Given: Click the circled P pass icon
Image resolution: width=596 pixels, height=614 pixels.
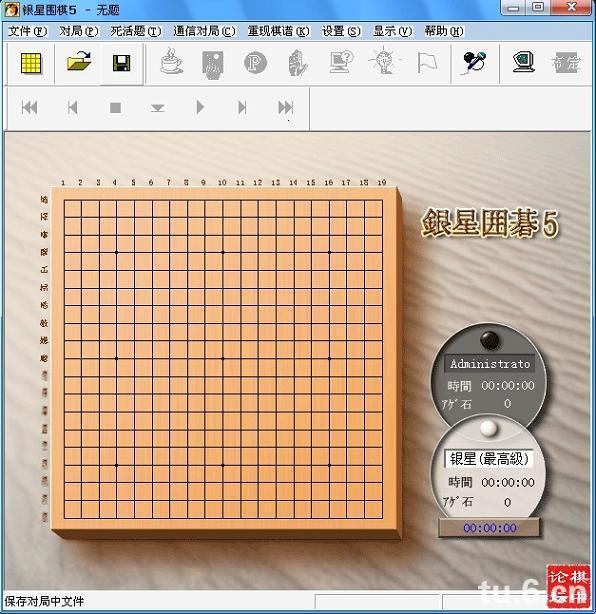Looking at the screenshot, I should coord(255,63).
